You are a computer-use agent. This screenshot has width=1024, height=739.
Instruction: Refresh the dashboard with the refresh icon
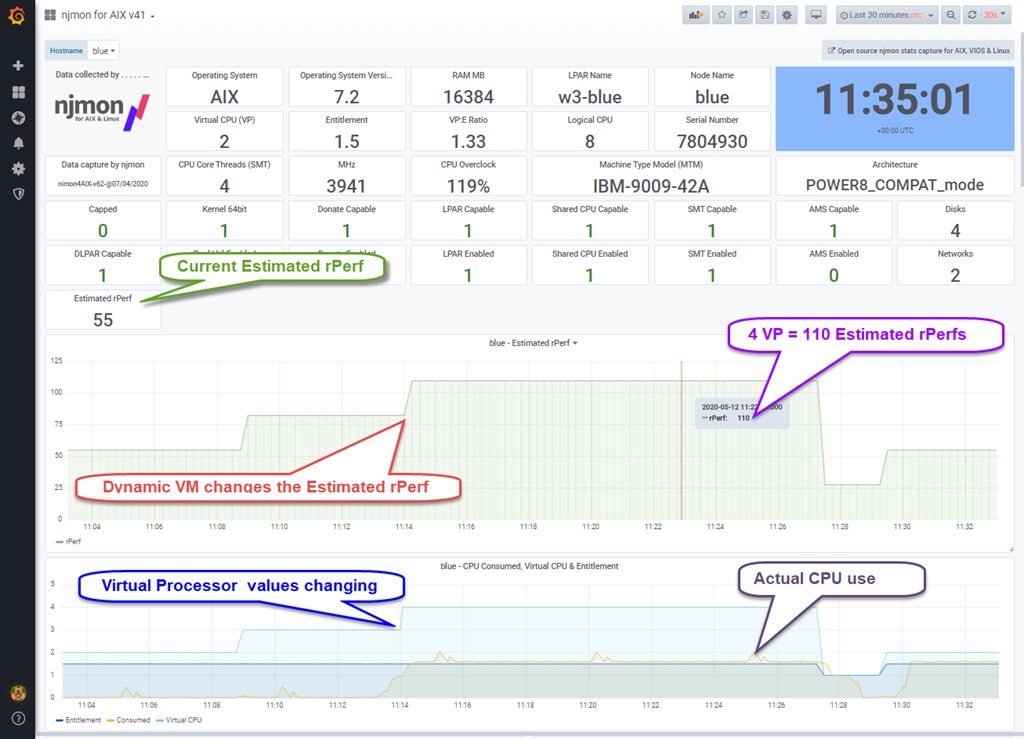click(972, 15)
